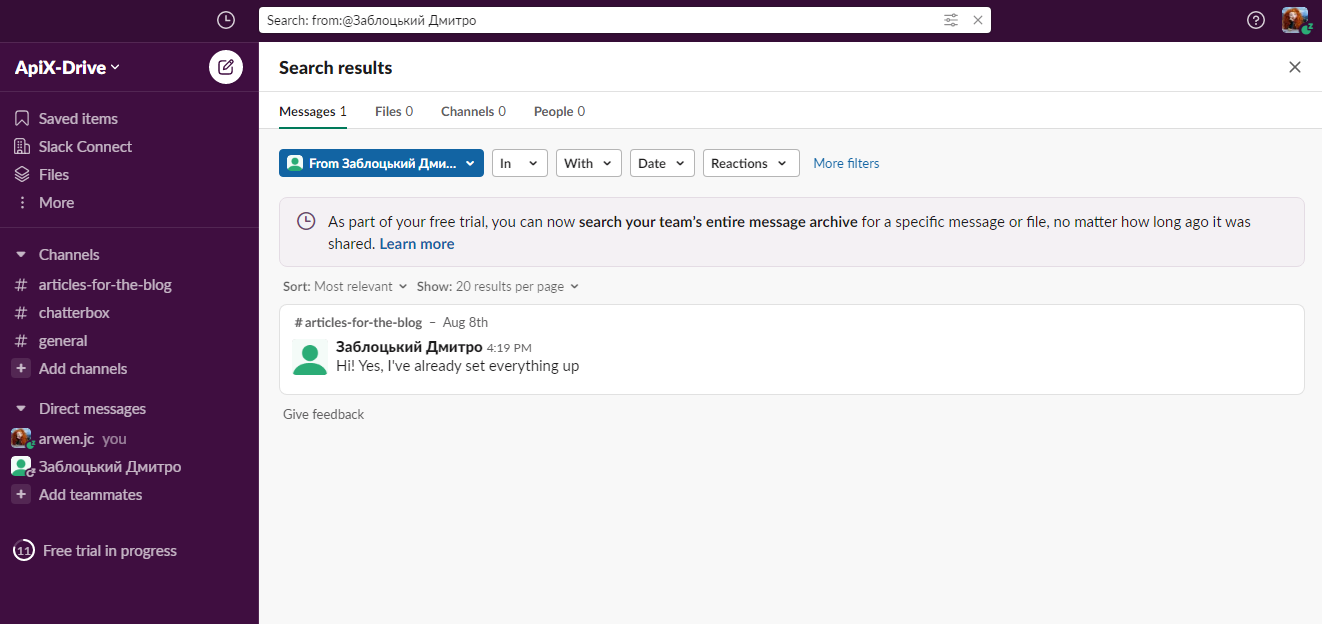Change Sort: Most relevant option
Viewport: 1322px width, 624px height.
(x=345, y=286)
